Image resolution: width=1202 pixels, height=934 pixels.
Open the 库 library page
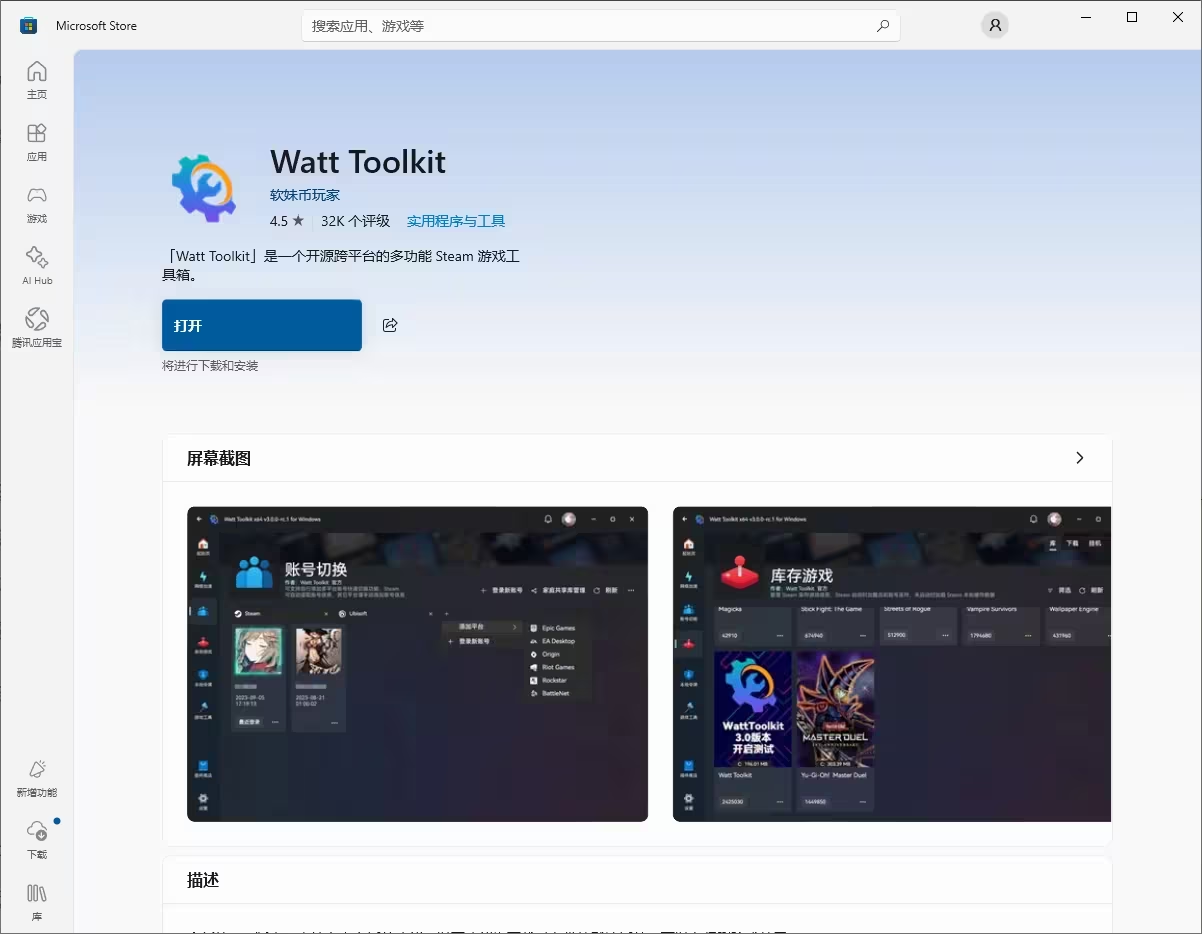[37, 902]
